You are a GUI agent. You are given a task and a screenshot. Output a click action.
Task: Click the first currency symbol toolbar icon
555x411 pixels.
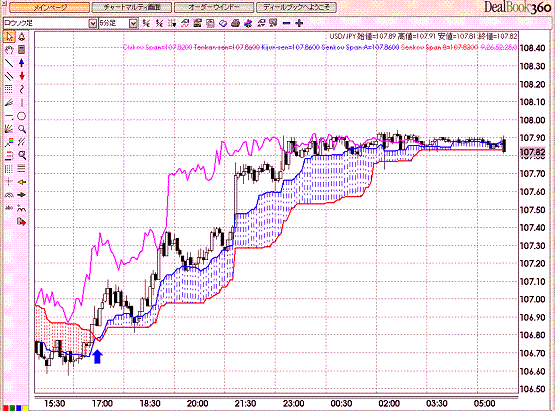point(147,23)
